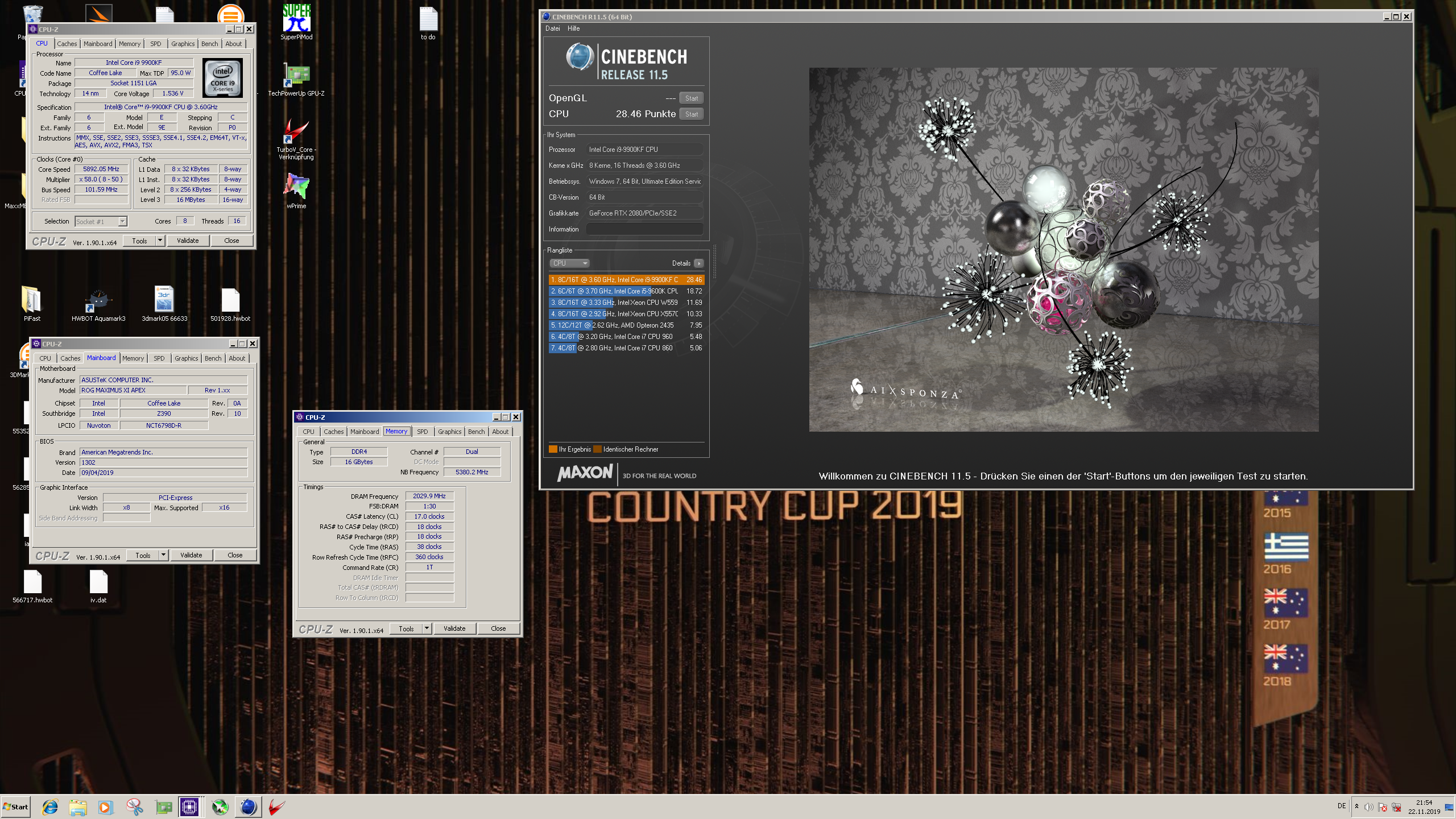Image resolution: width=1456 pixels, height=819 pixels.
Task: Select ranking row 7 Core i7 CPU 860
Action: pos(626,348)
